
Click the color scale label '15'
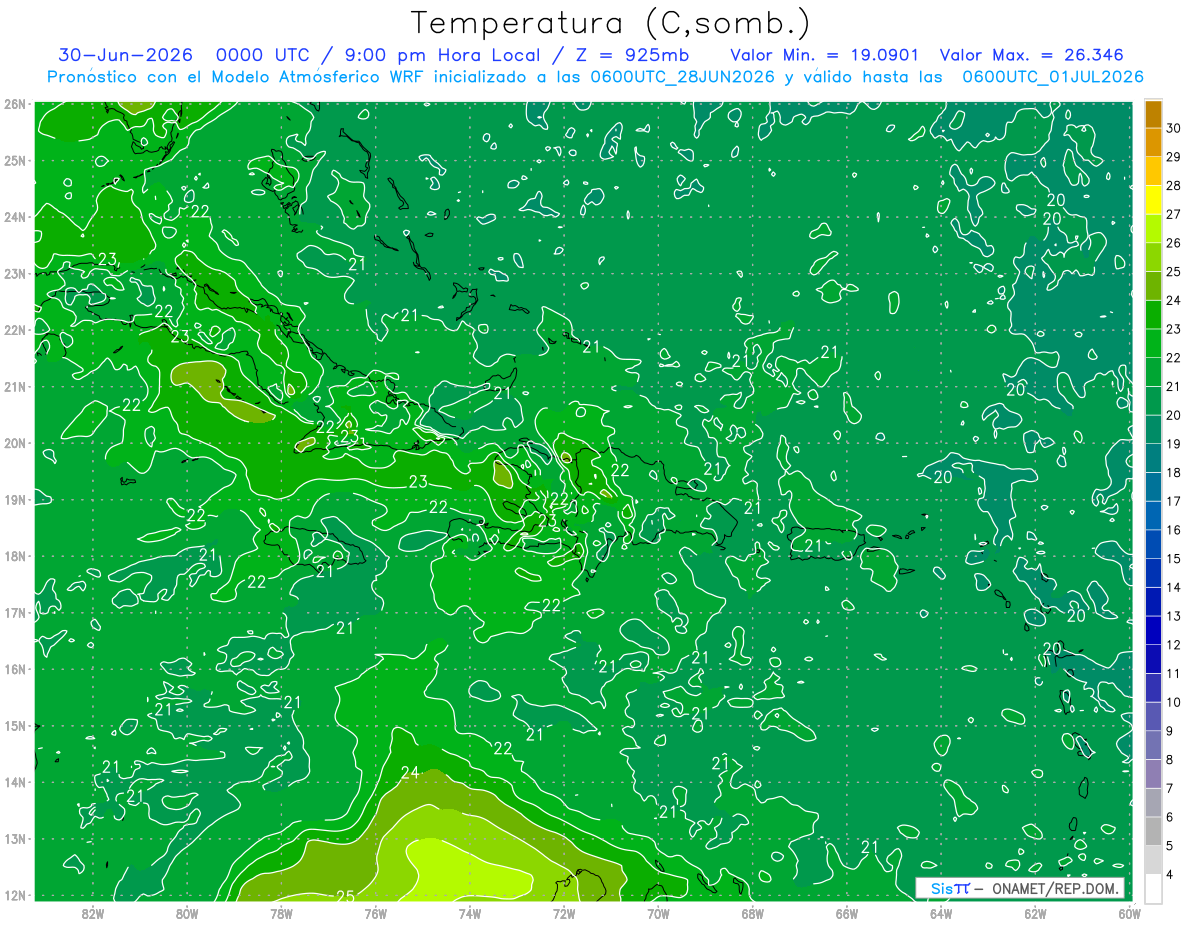coord(1174,558)
